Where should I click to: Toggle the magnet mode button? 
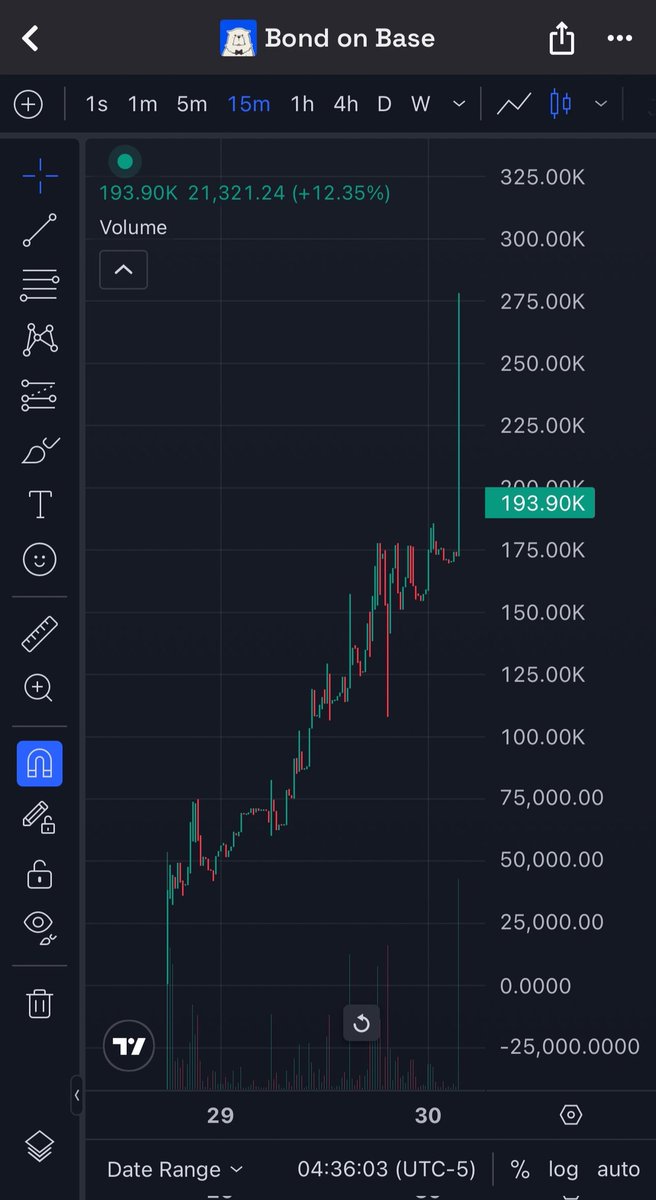[40, 764]
